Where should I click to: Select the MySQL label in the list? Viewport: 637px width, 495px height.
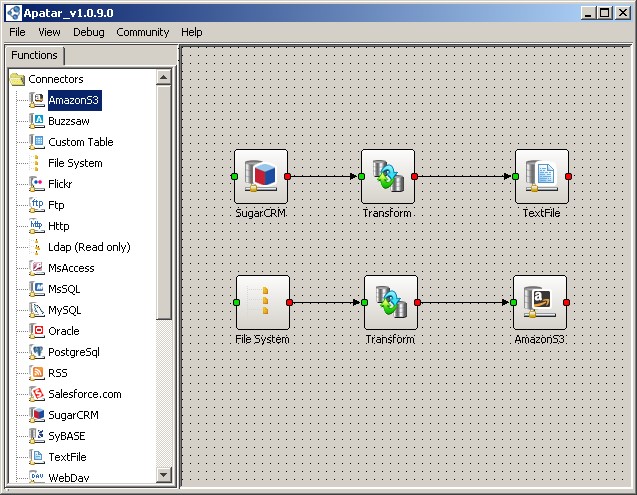pyautogui.click(x=65, y=310)
